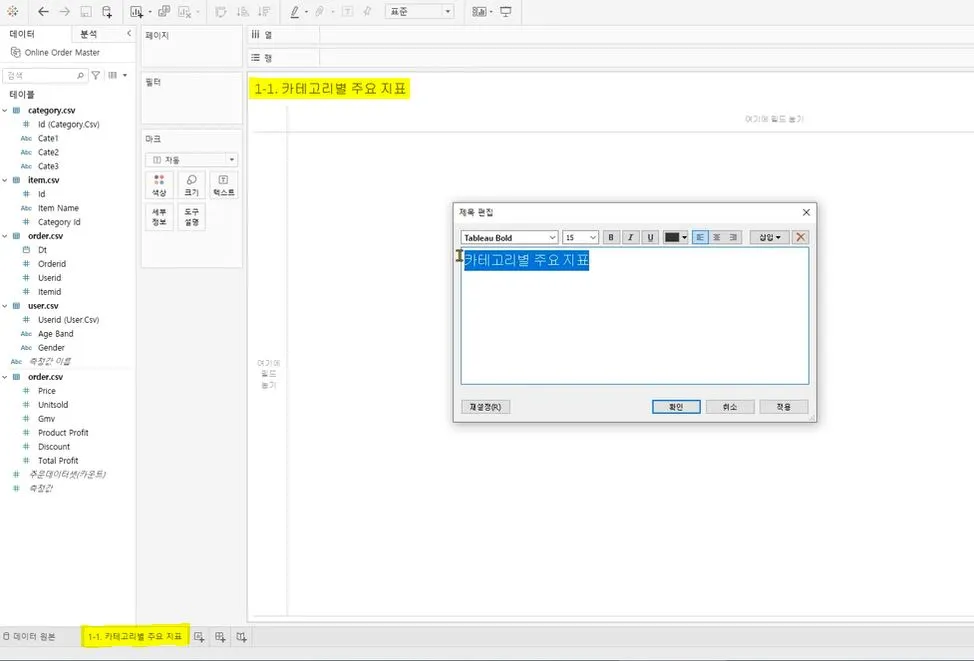Screen dimensions: 974x661
Task: Close the 제목 편집 dialog
Action: point(806,212)
